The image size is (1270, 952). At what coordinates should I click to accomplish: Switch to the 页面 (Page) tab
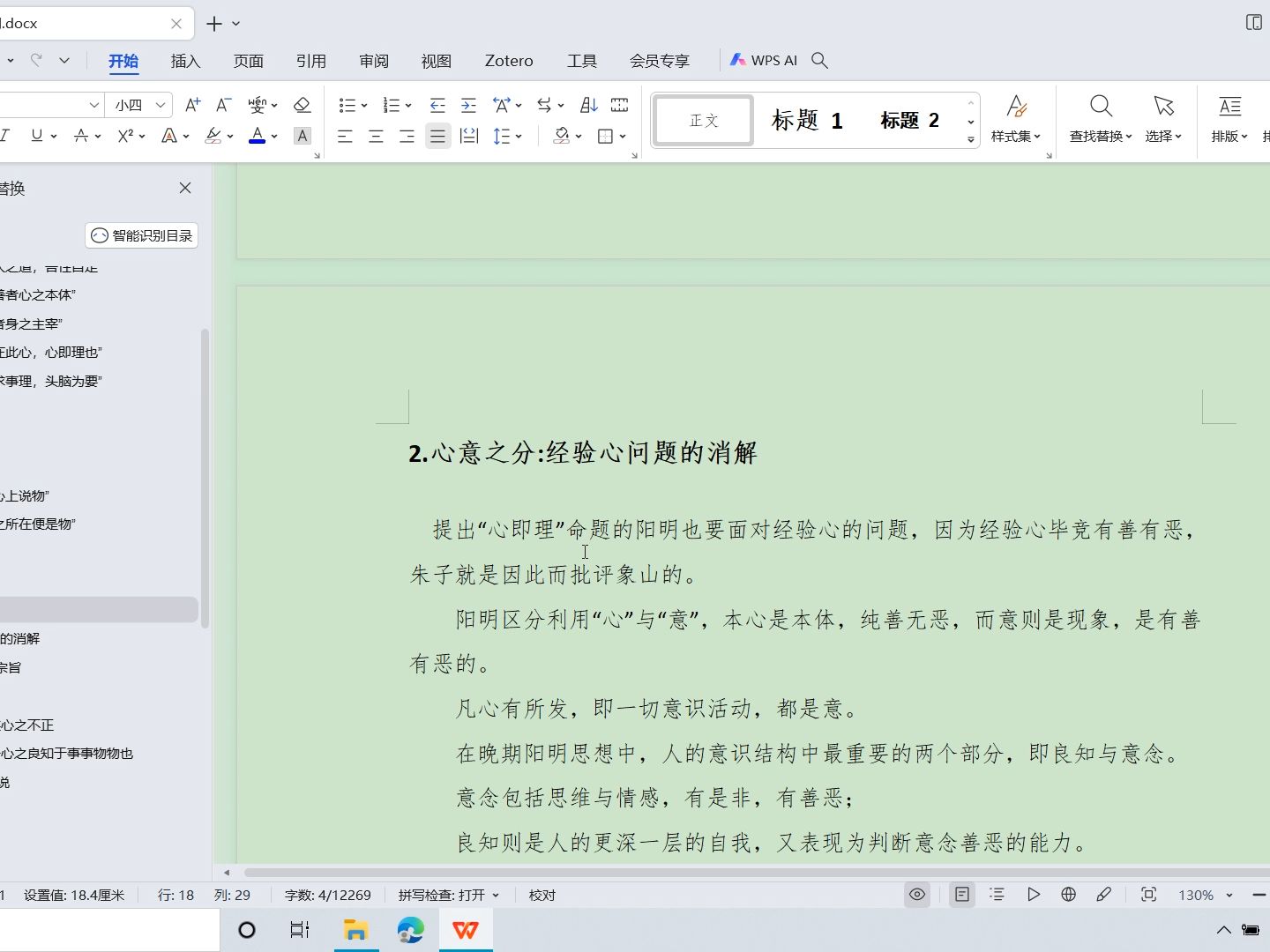[x=249, y=61]
